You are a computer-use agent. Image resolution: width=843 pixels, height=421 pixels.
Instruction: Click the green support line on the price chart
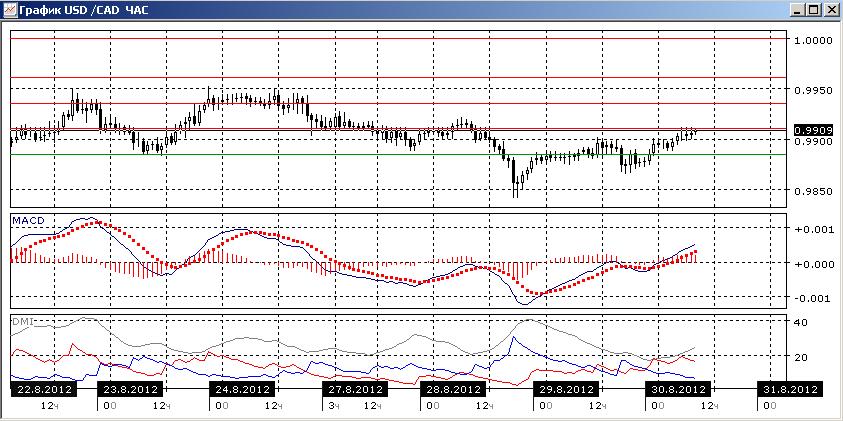click(x=398, y=155)
